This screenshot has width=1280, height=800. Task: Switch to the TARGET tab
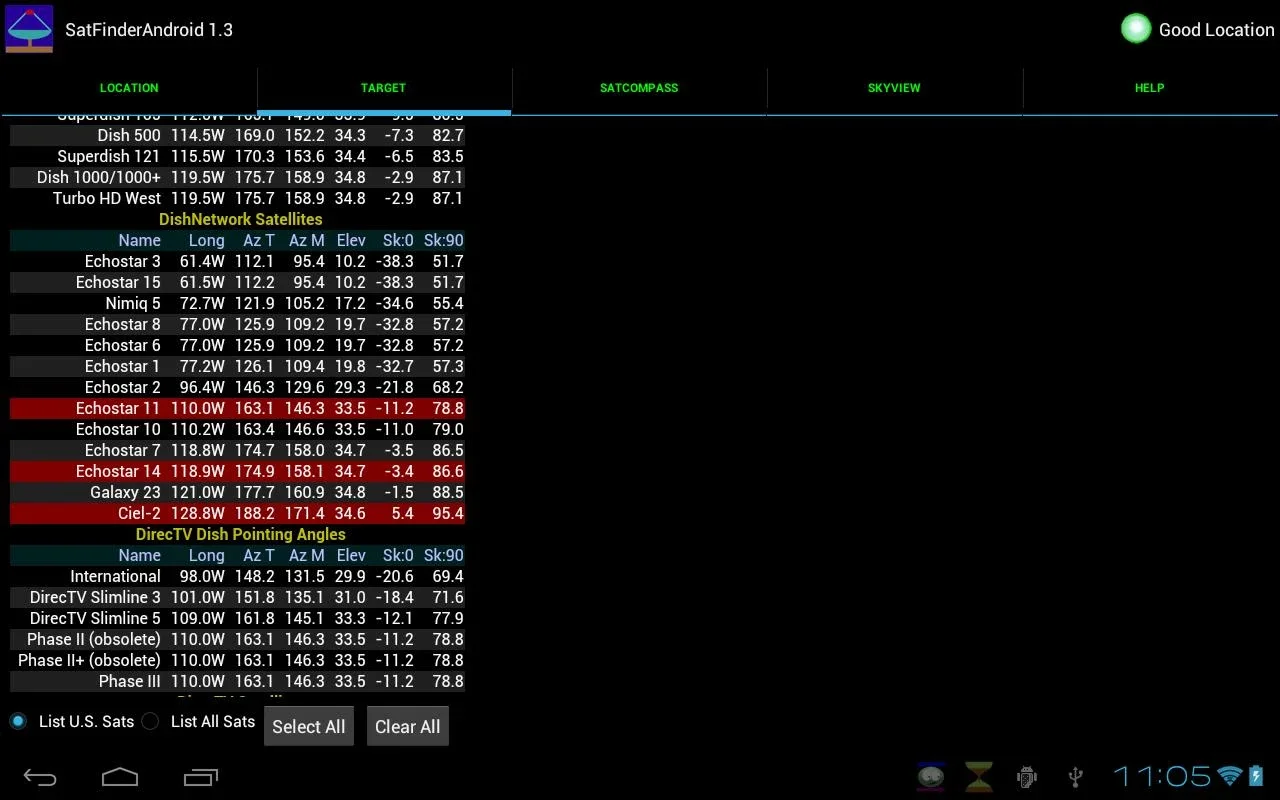(x=384, y=88)
